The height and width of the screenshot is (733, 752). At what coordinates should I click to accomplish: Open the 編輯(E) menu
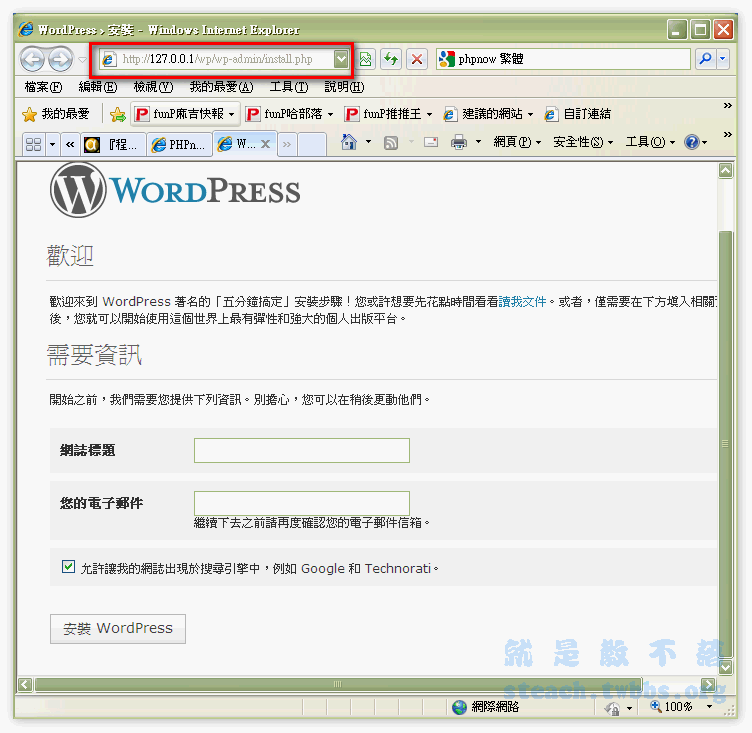coord(98,87)
